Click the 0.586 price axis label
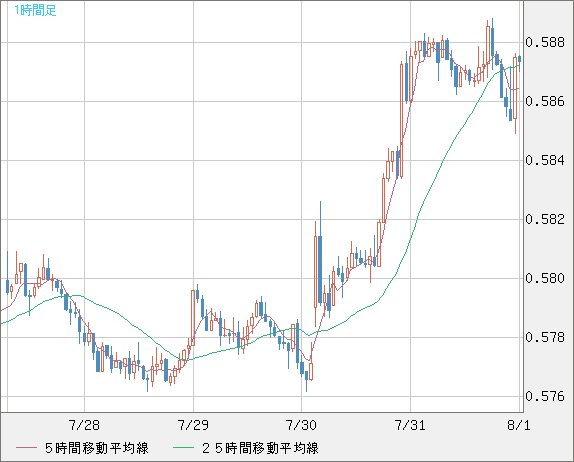574x462 pixels. pos(545,101)
